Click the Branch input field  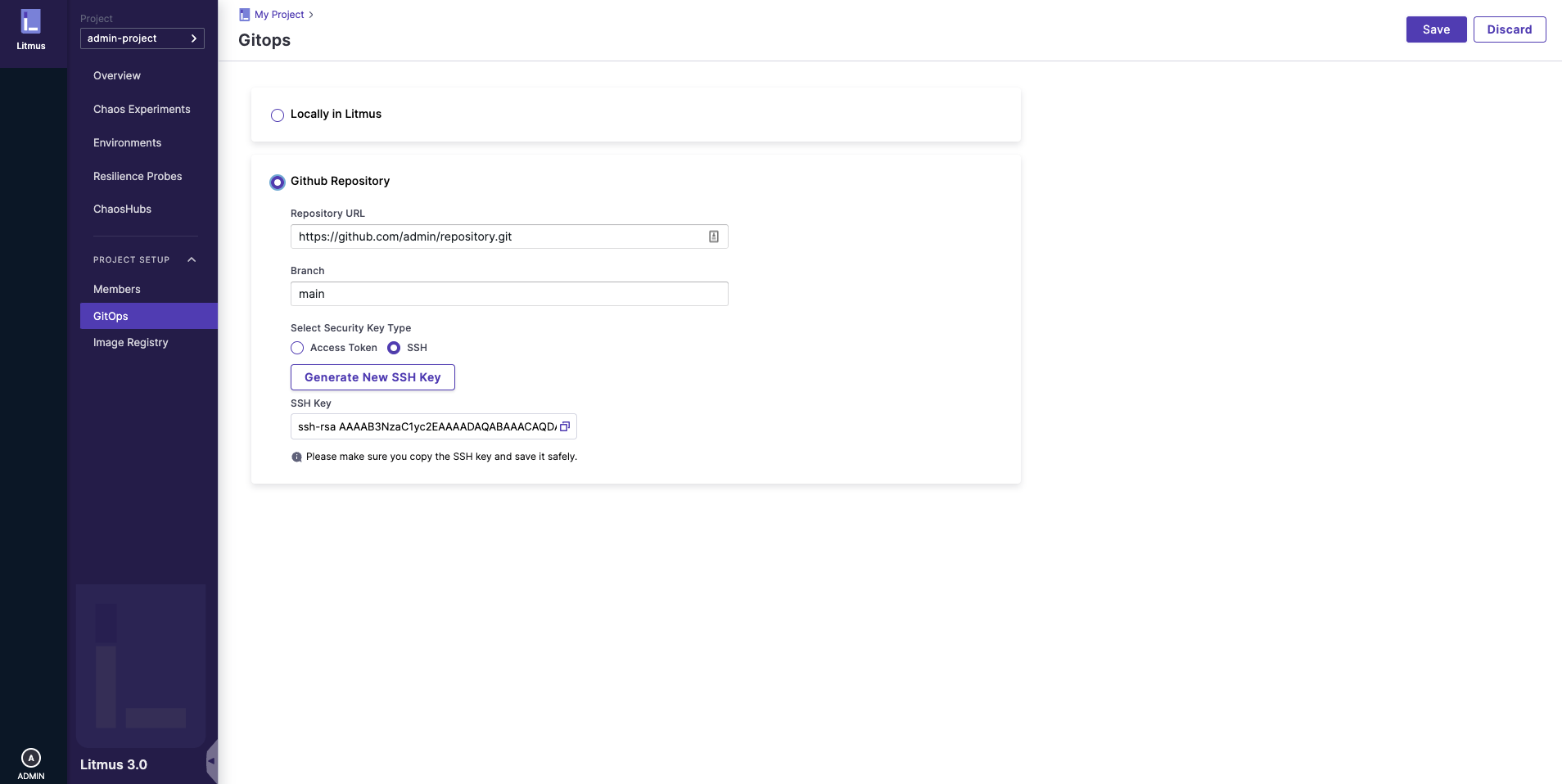pyautogui.click(x=508, y=294)
